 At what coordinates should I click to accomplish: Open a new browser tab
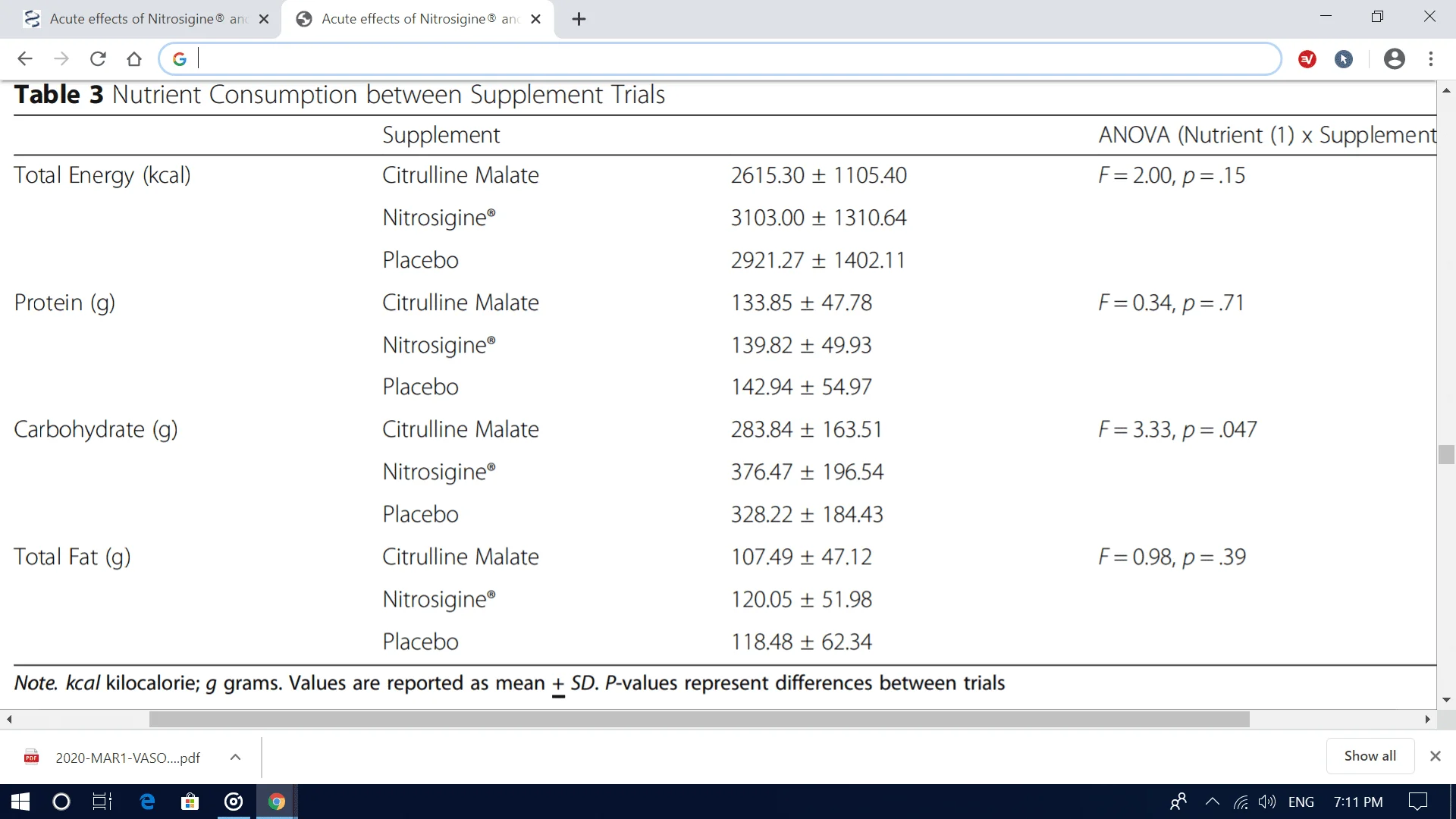click(579, 19)
